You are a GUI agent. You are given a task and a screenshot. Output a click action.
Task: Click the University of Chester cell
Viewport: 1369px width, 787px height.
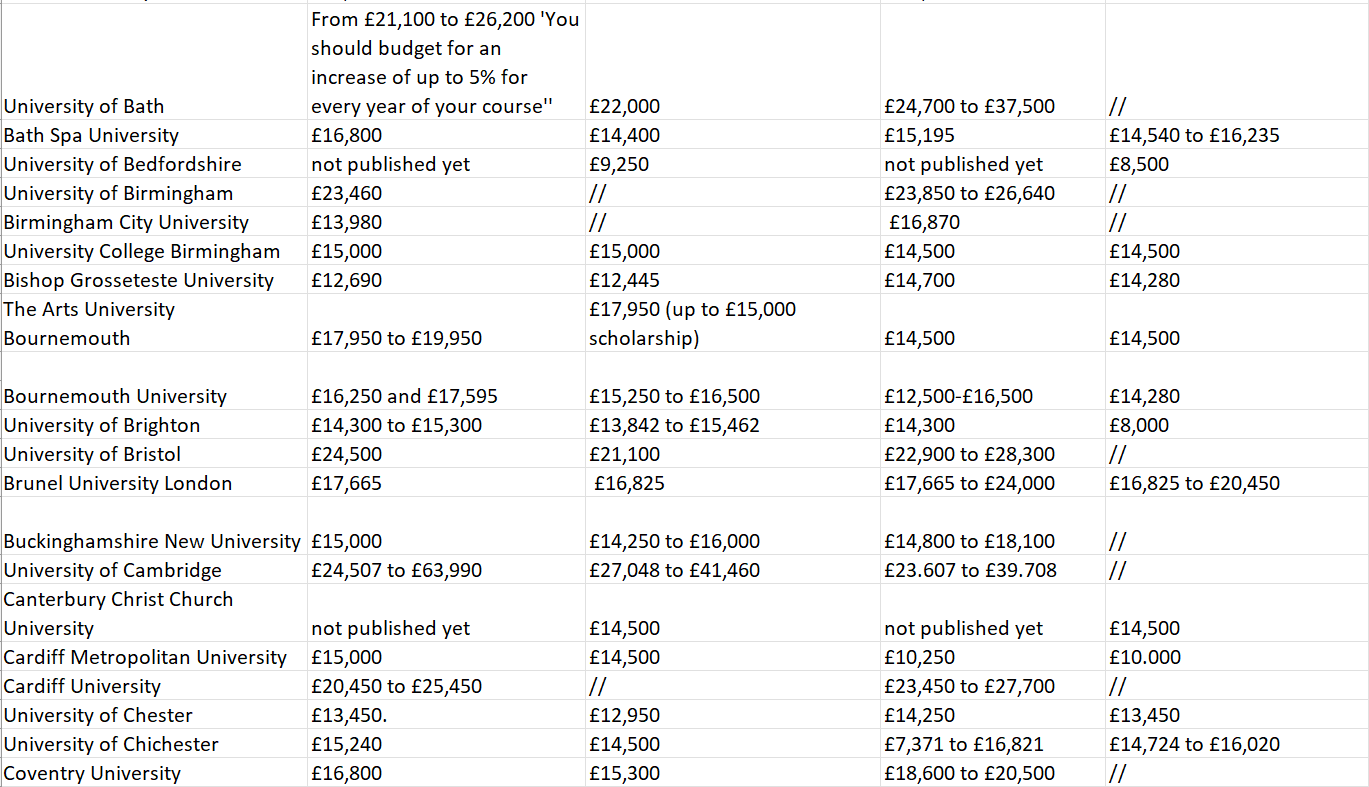(98, 715)
